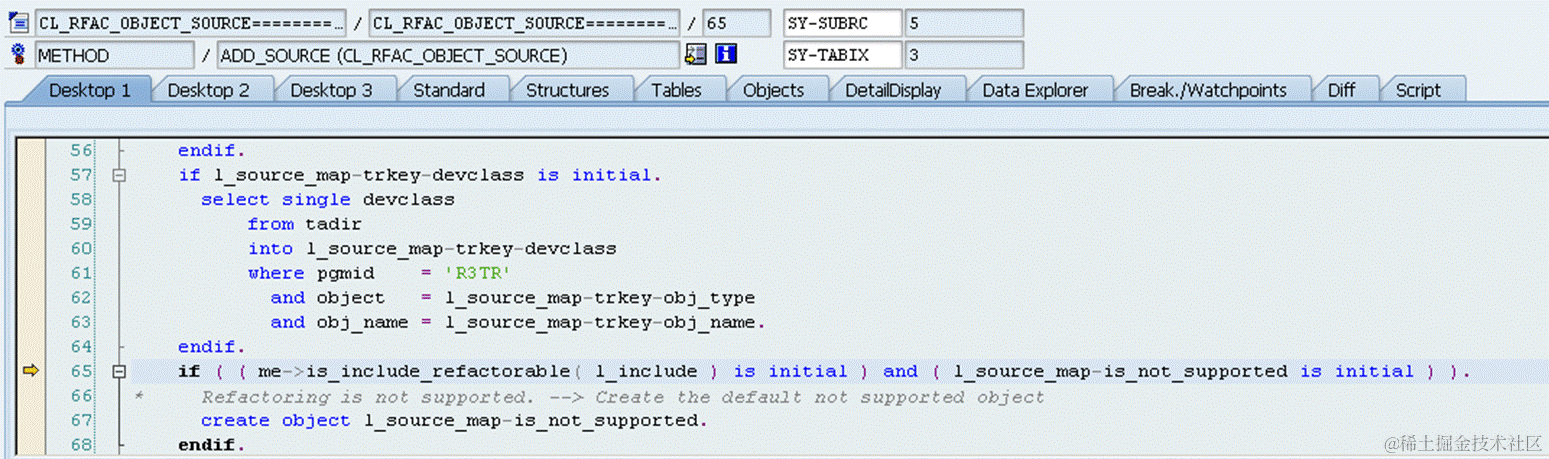
Task: Click the SY-SUBRC value field showing 5
Action: click(963, 23)
